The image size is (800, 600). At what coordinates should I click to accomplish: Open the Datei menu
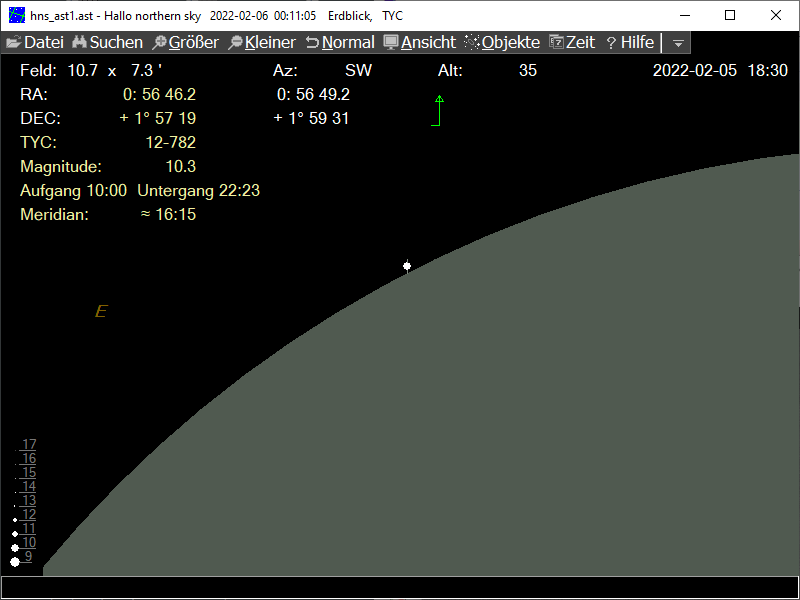tap(35, 43)
